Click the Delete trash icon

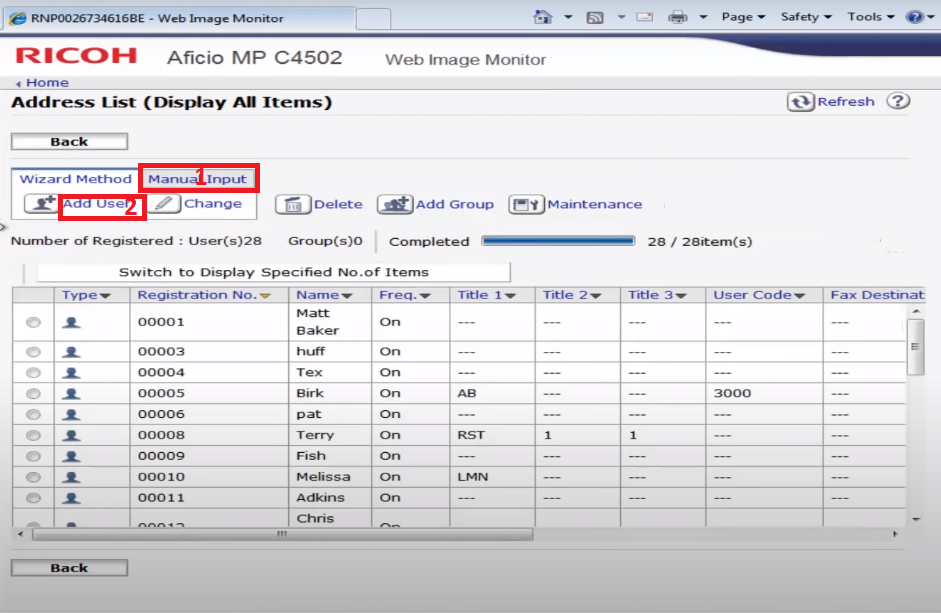point(293,204)
